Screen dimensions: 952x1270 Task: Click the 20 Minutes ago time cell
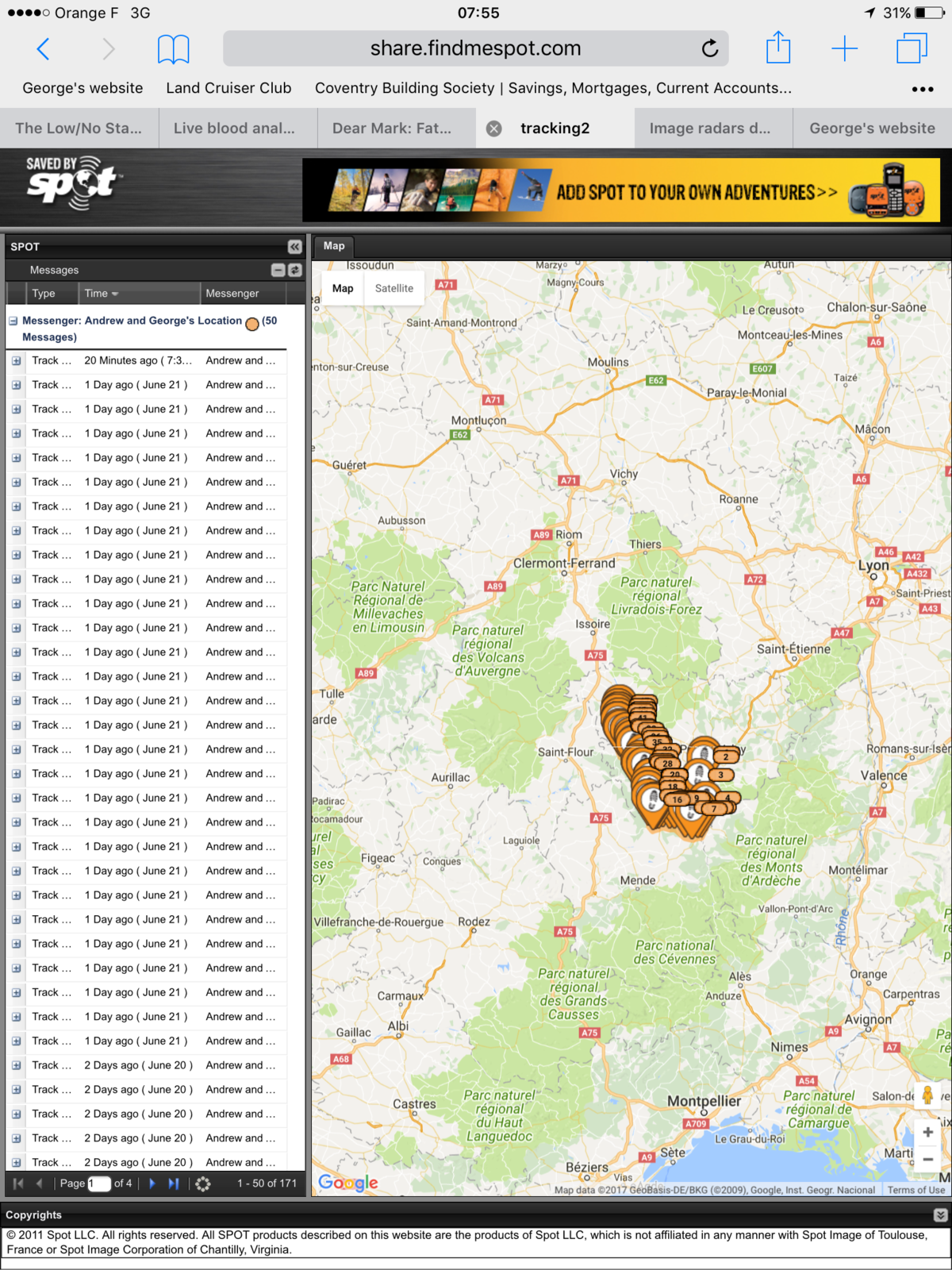coord(138,360)
